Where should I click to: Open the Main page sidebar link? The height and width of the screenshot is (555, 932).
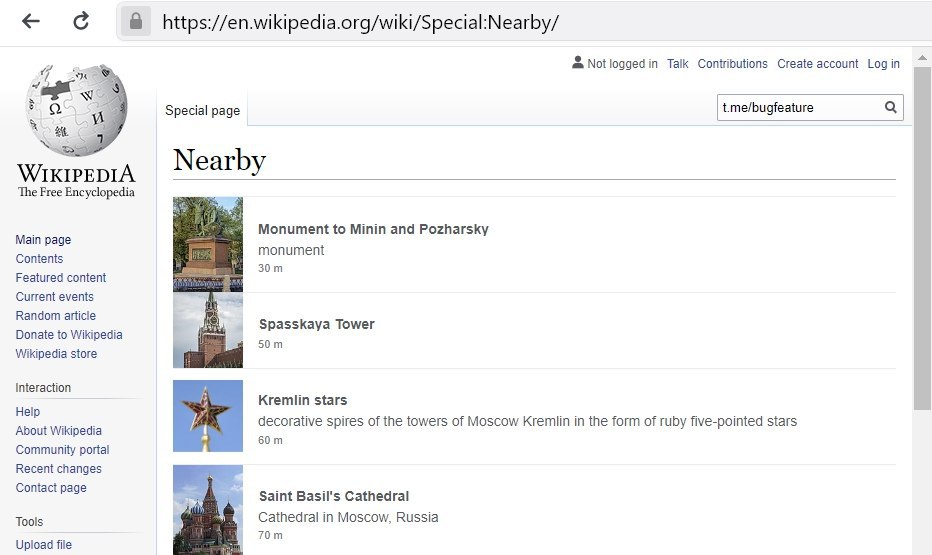click(43, 240)
